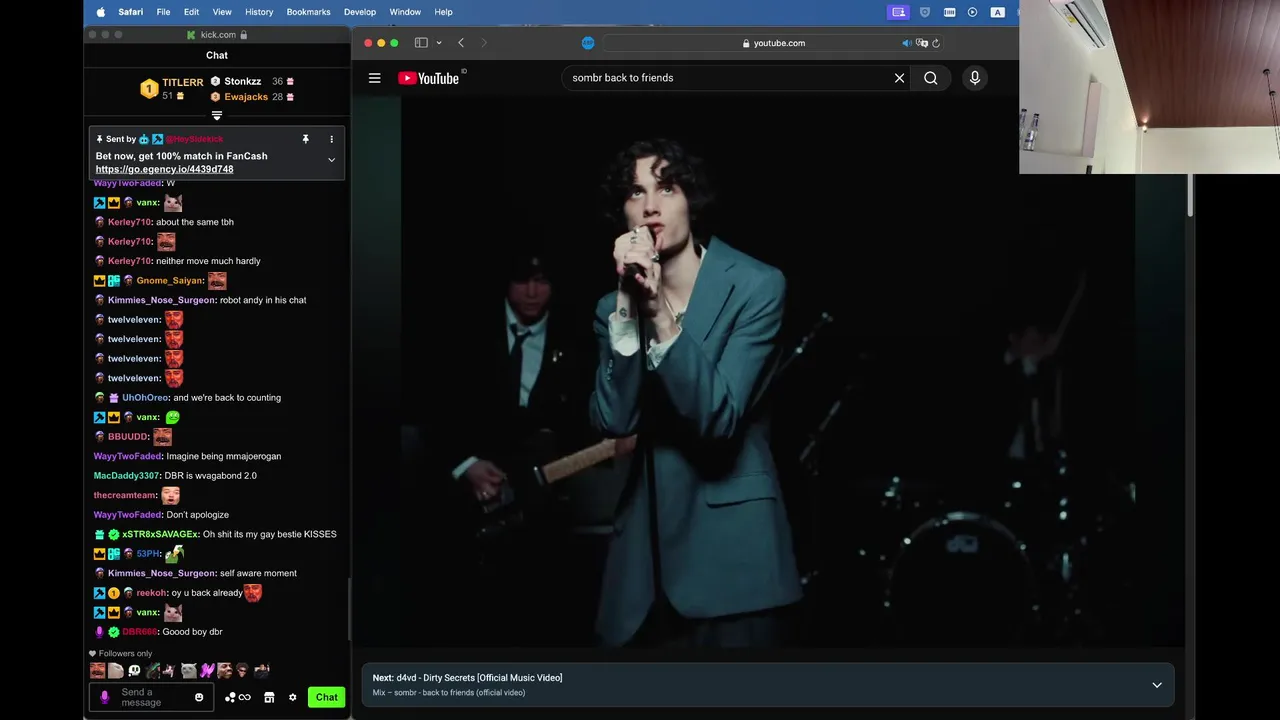Click leaderboard user Ewajacks
This screenshot has height=720, width=1280.
click(246, 97)
